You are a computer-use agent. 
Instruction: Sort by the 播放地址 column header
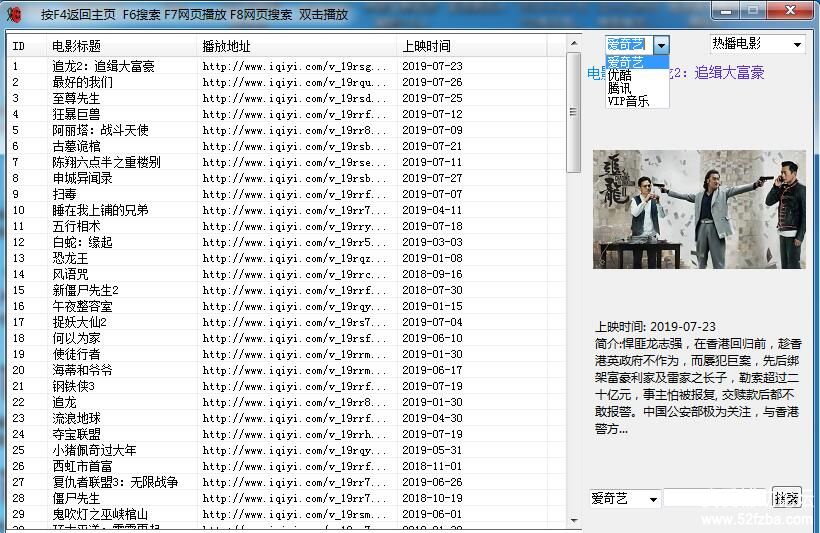[x=297, y=46]
